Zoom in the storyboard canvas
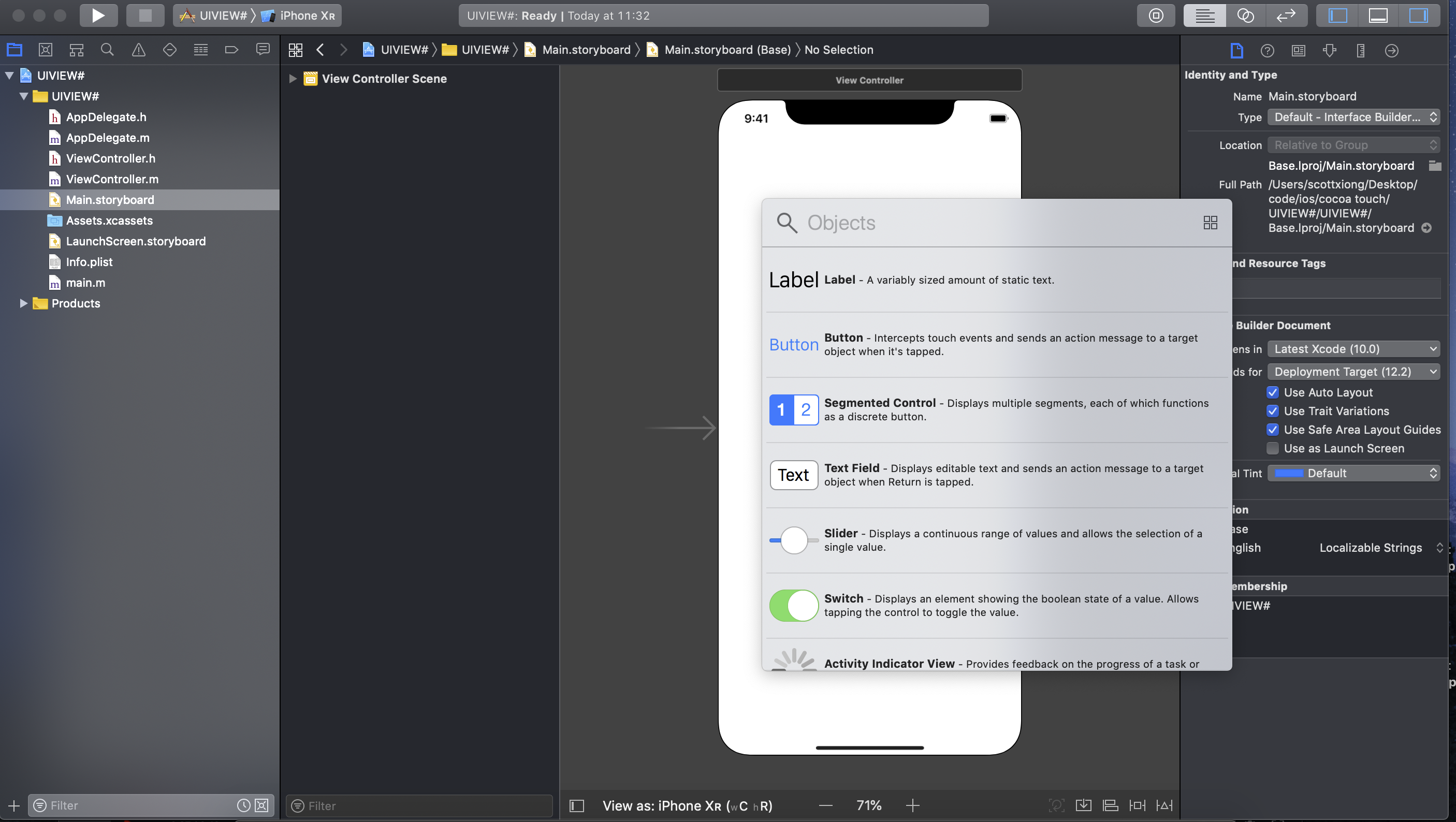 913,805
